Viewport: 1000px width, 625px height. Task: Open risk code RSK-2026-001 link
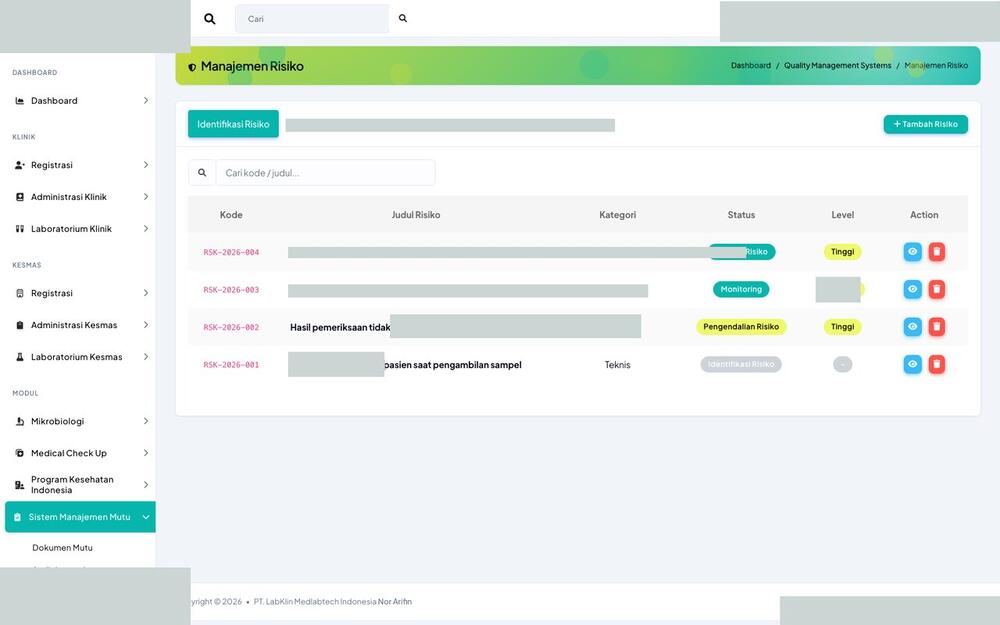(231, 365)
